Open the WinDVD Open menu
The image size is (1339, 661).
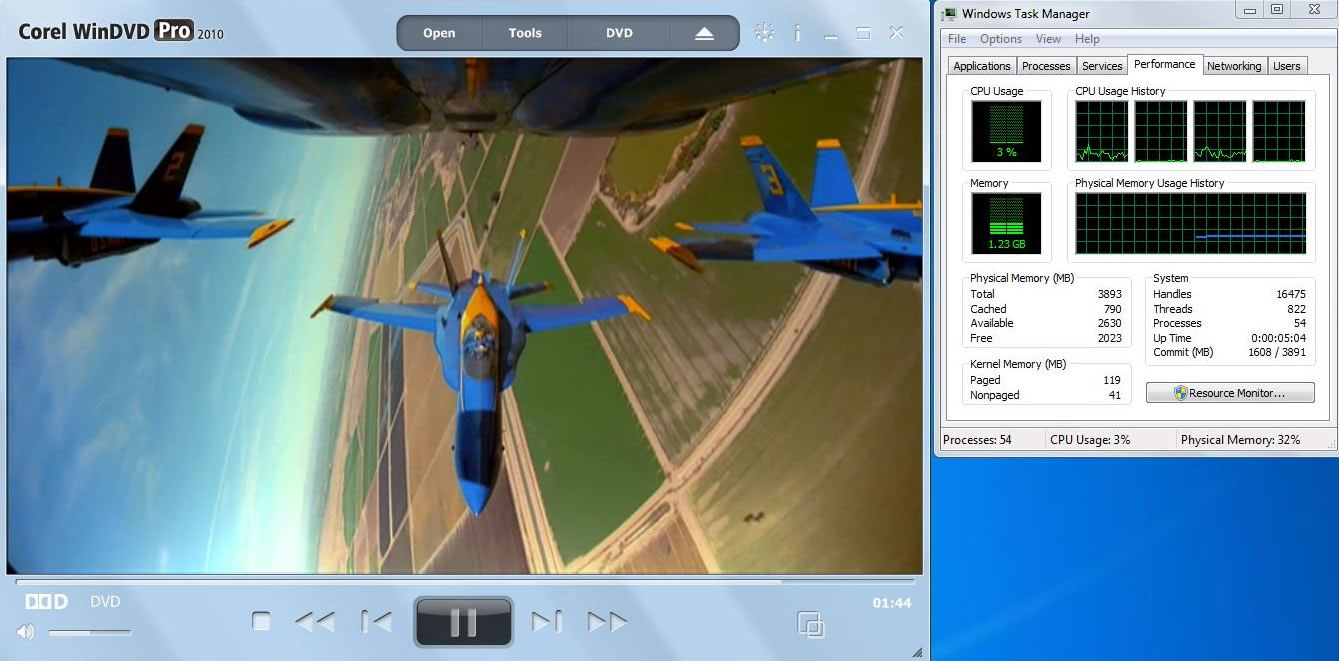click(439, 33)
